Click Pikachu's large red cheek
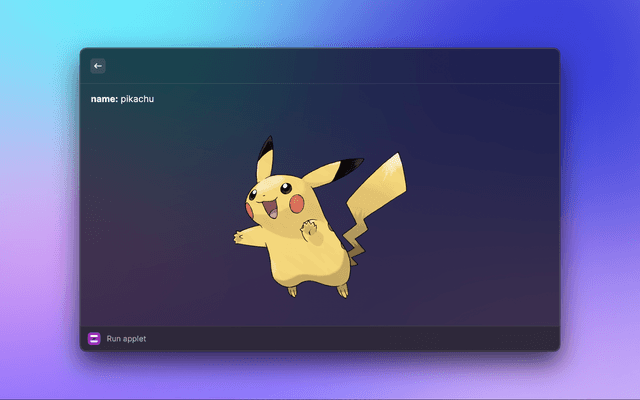Viewport: 640px width, 400px height. tap(296, 203)
